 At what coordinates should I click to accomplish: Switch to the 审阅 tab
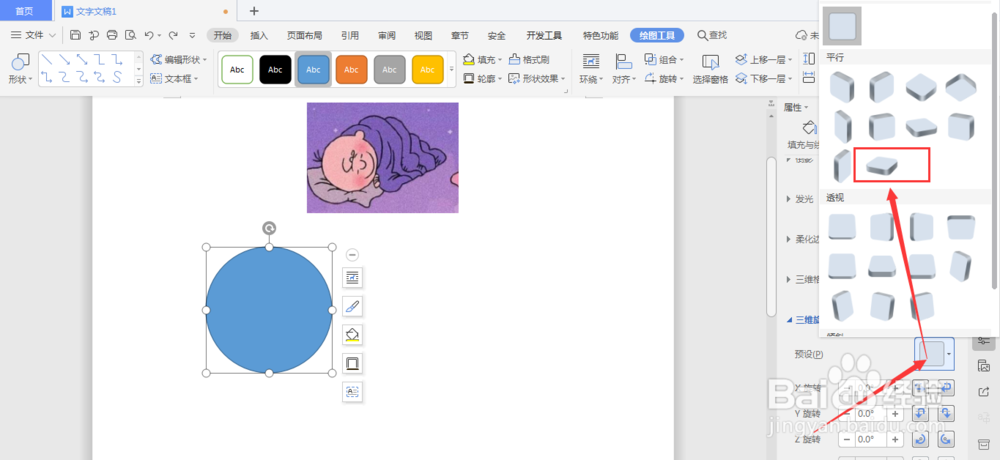[386, 35]
